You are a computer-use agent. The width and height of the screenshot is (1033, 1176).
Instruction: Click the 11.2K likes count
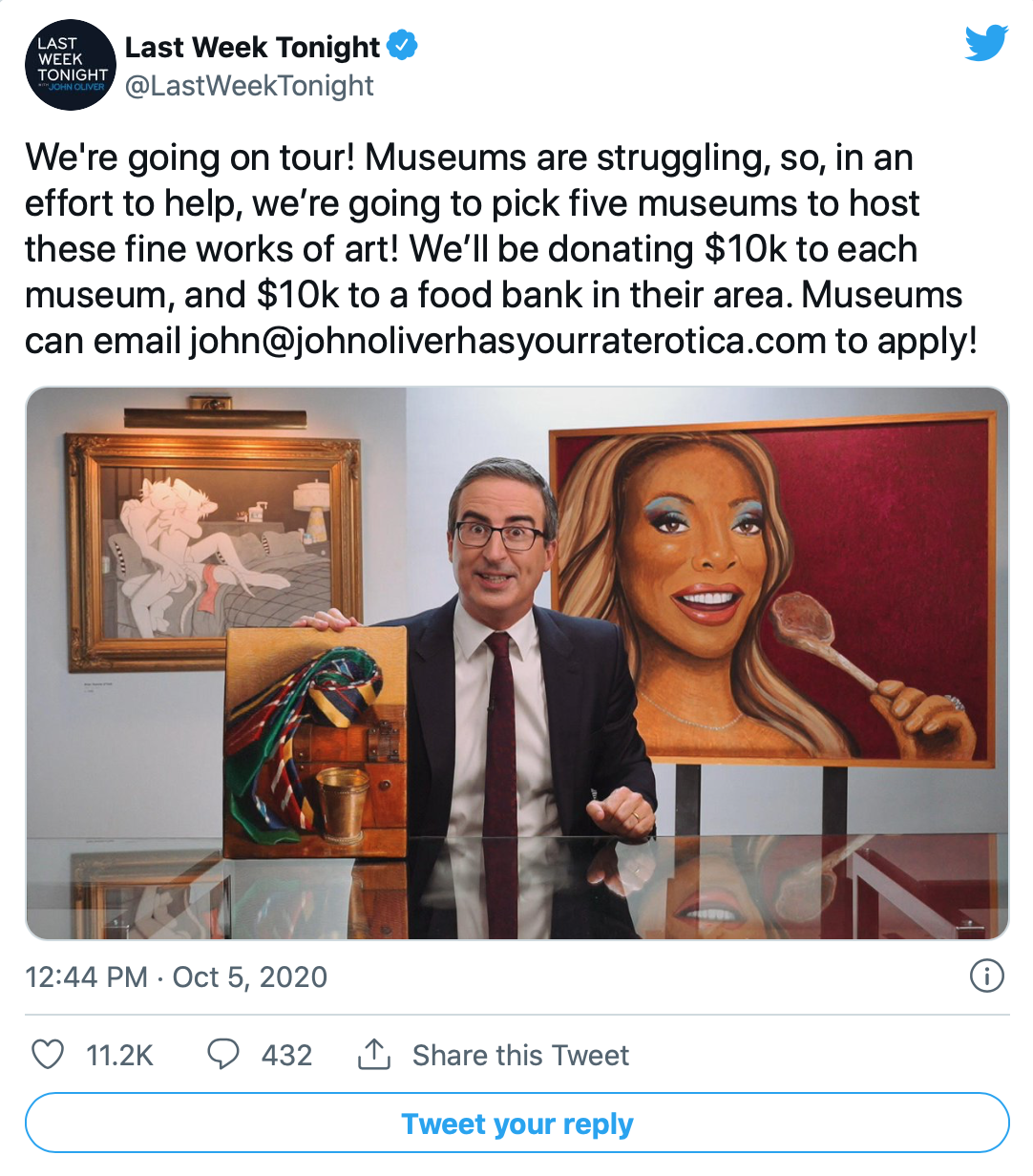point(119,1055)
